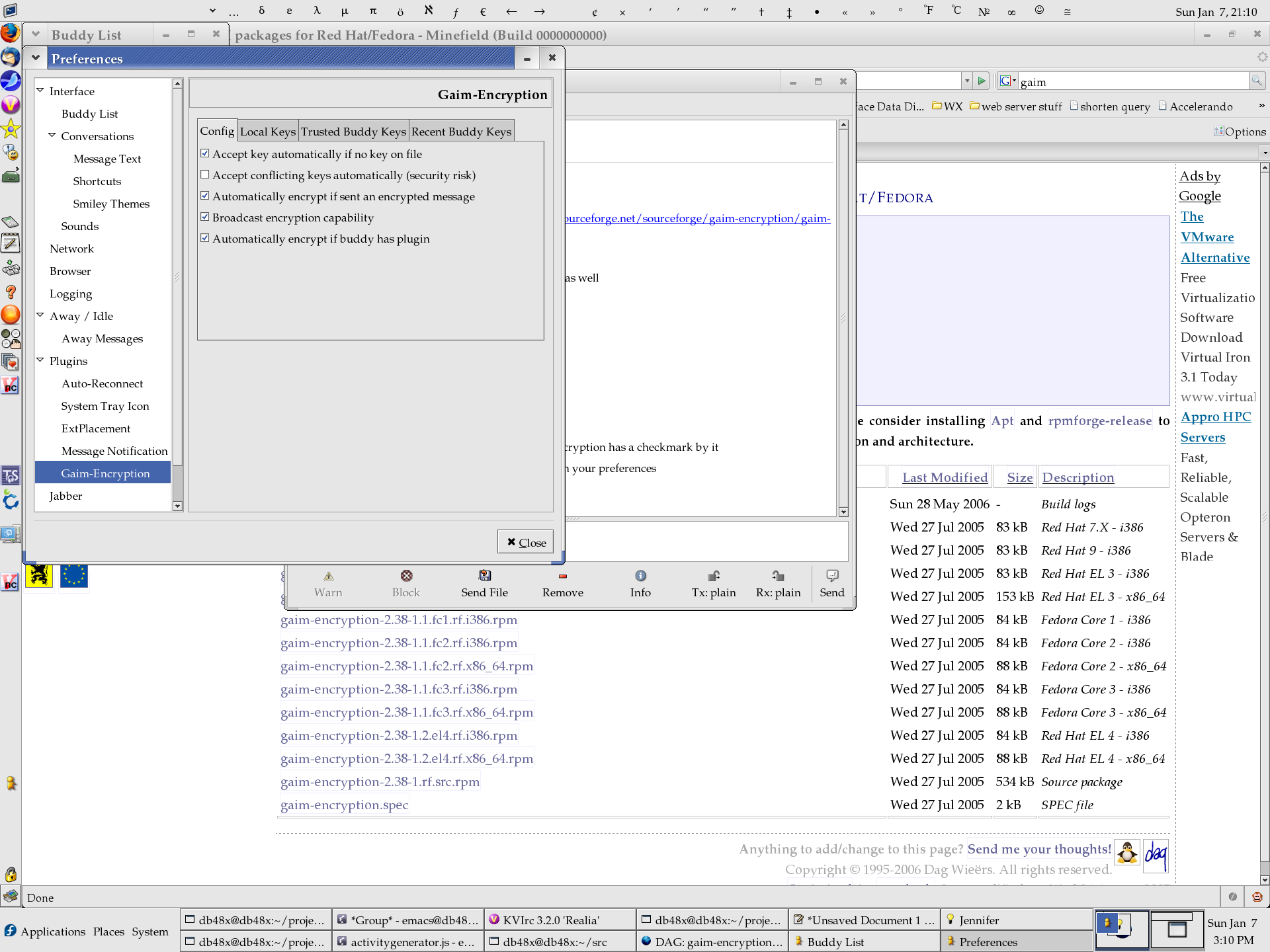Collapse the Away / Idle tree node
Screen dimensions: 1270x952
40,315
